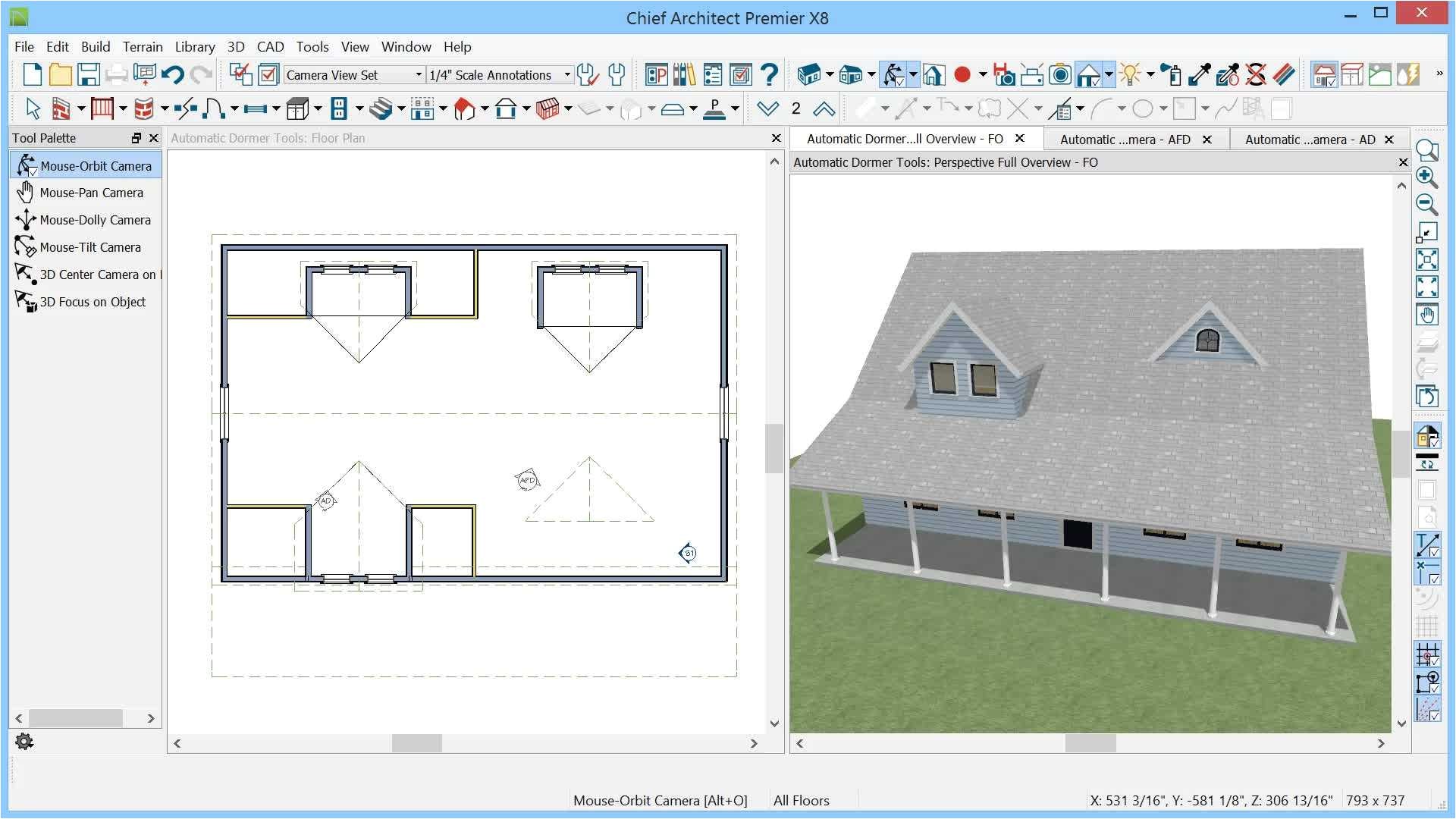Click the spray can material painter icon
Viewport: 1456px width, 819px height.
[x=1173, y=74]
